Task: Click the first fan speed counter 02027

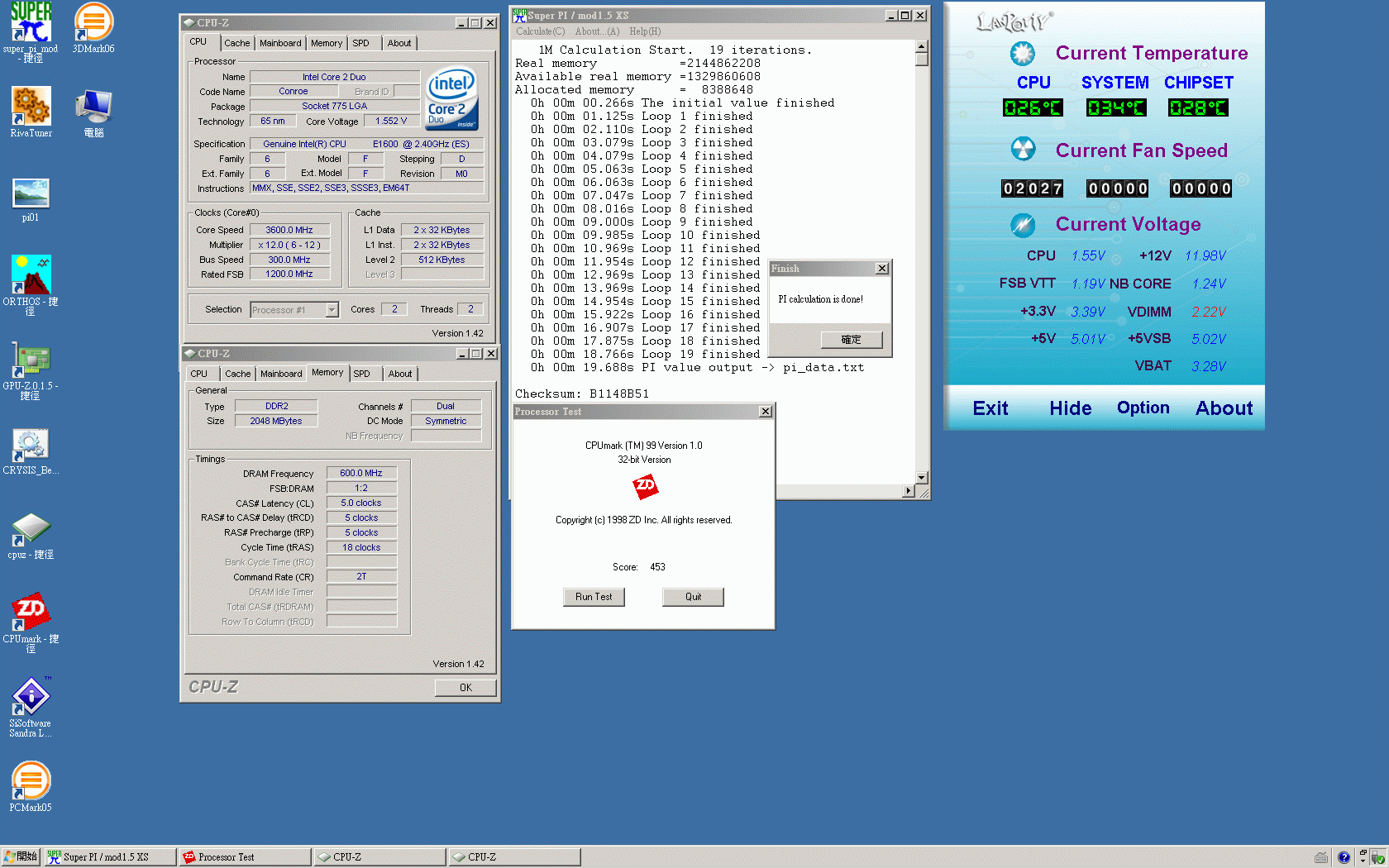Action: tap(1033, 188)
